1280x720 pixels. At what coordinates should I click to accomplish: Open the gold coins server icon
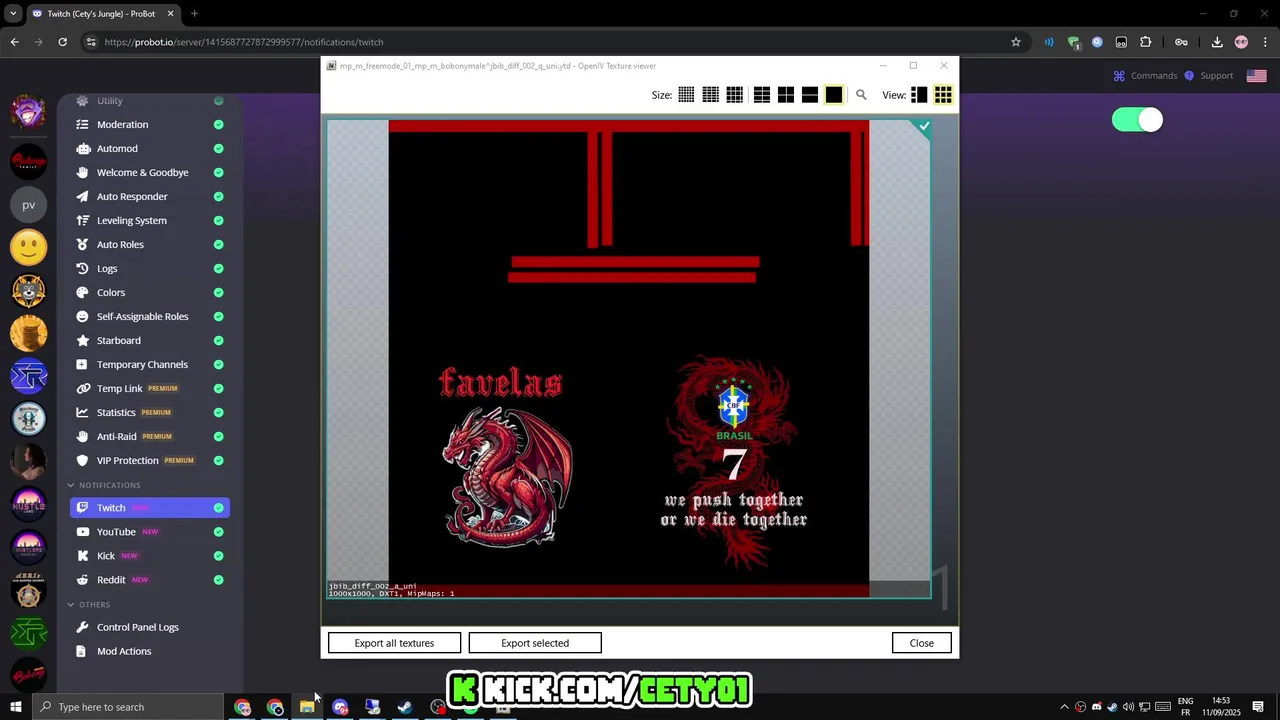click(x=29, y=333)
